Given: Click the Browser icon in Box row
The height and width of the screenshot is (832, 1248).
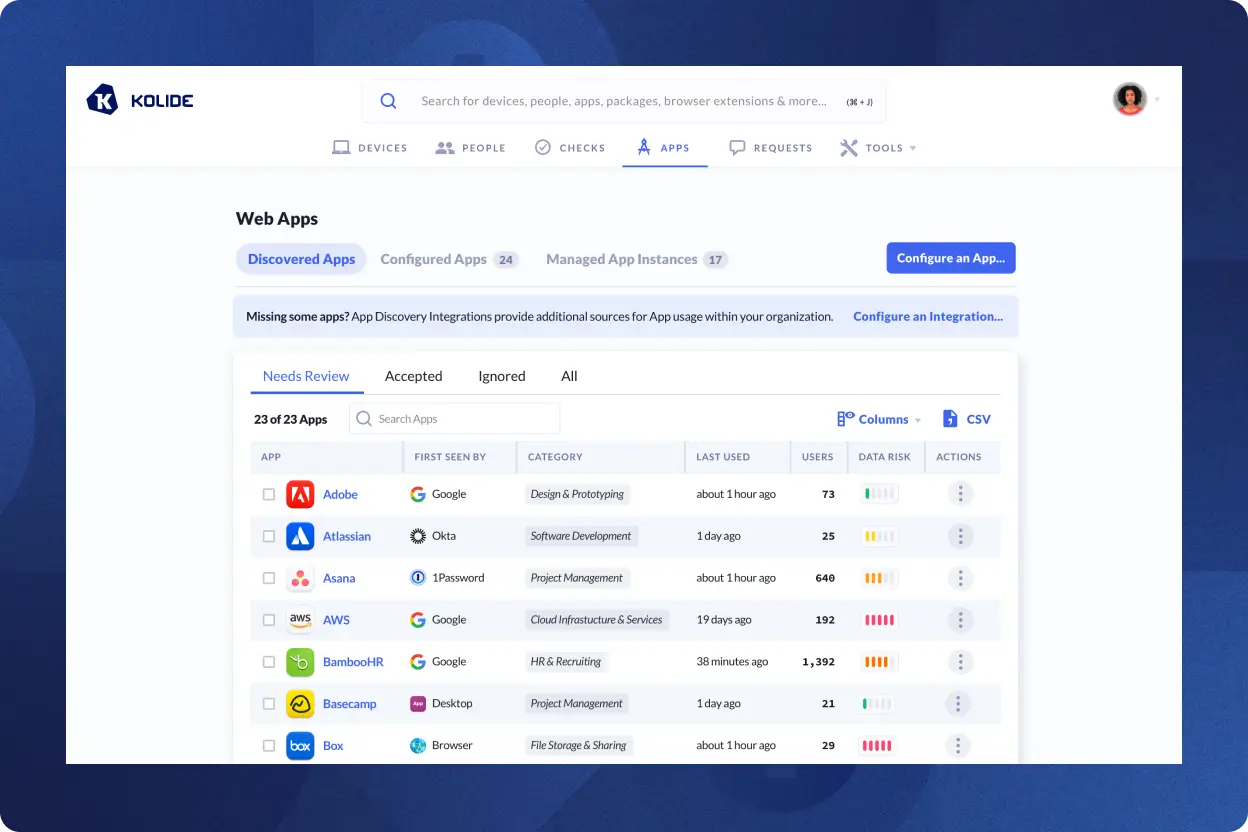Looking at the screenshot, I should (x=418, y=746).
